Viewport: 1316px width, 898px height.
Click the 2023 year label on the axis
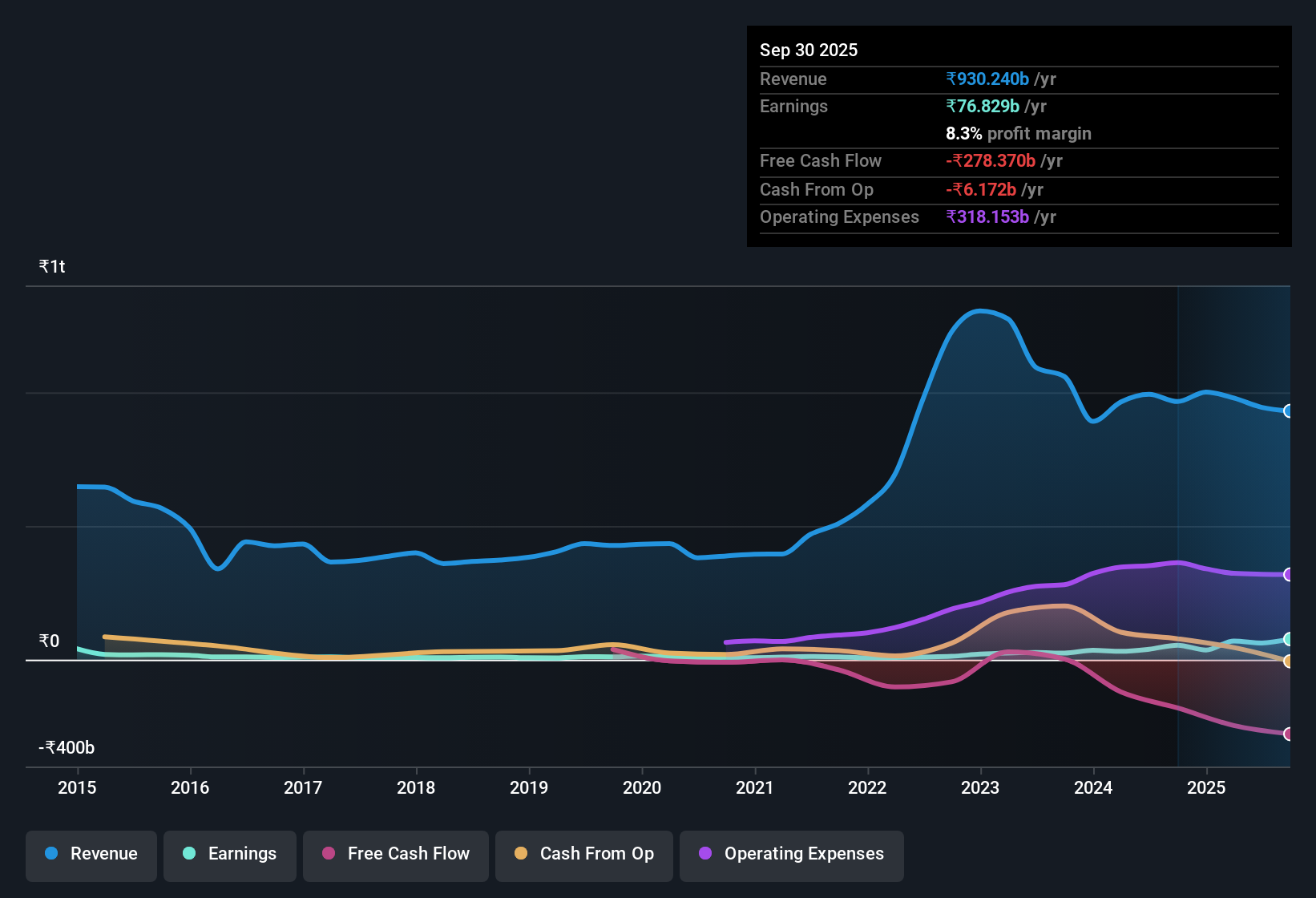coord(980,788)
